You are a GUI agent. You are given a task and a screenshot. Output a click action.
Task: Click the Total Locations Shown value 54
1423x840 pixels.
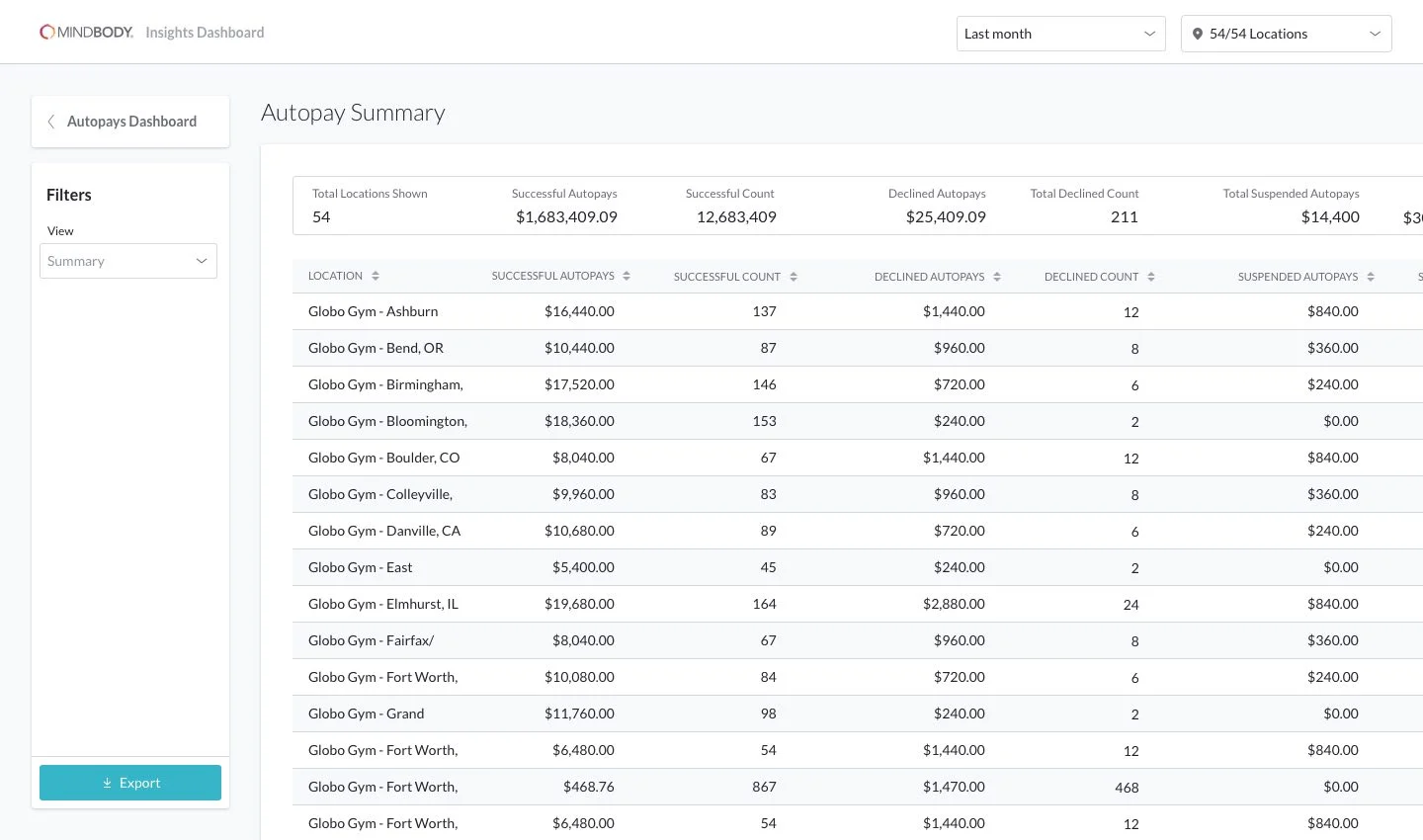321,216
